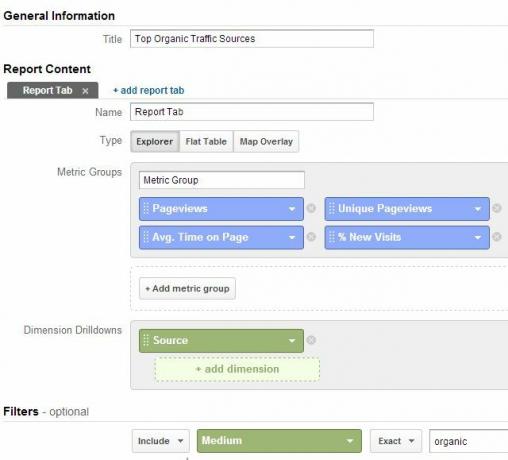Viewport: 508px width, 460px height.
Task: Click the Add metric group button
Action: [x=187, y=289]
